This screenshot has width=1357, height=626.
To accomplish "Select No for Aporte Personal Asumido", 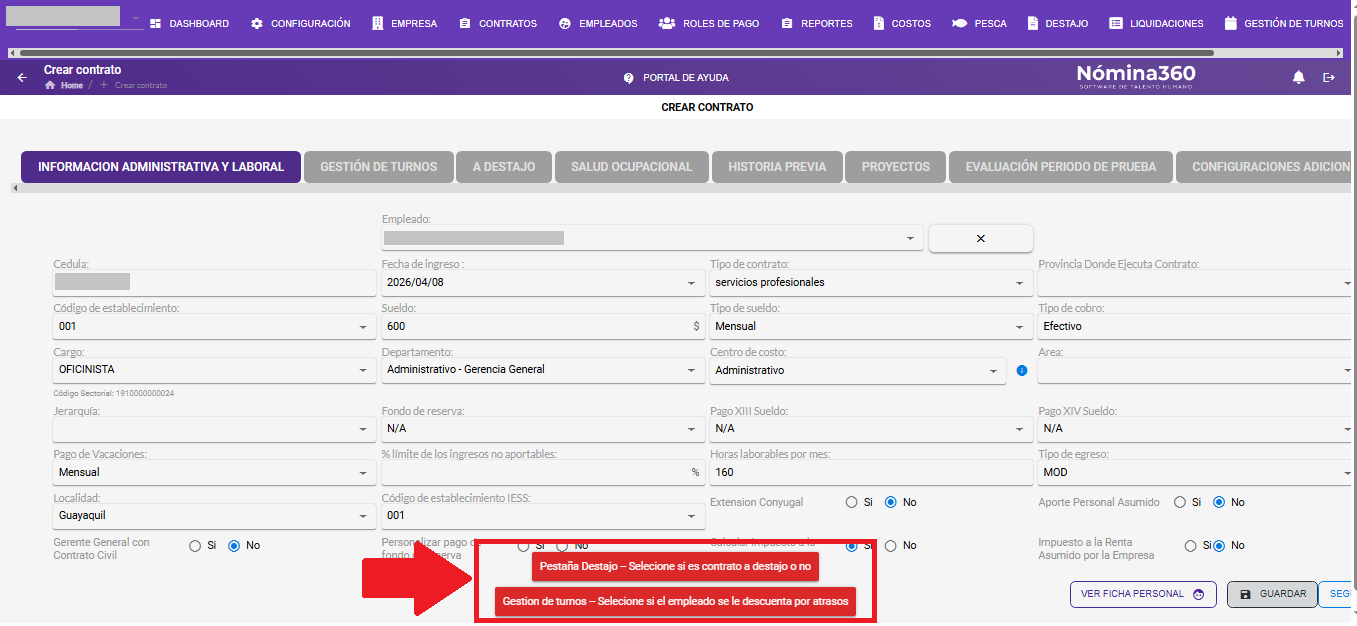I will (x=1219, y=502).
